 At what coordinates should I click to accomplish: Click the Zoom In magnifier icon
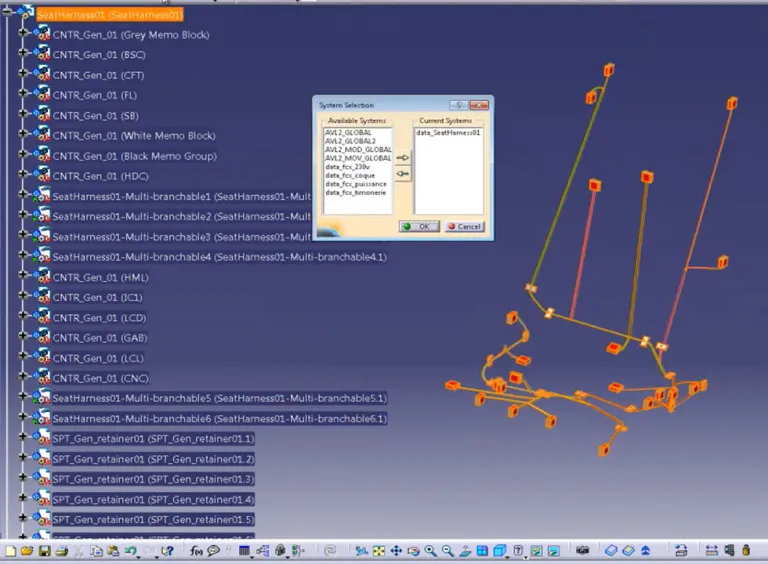coord(430,551)
